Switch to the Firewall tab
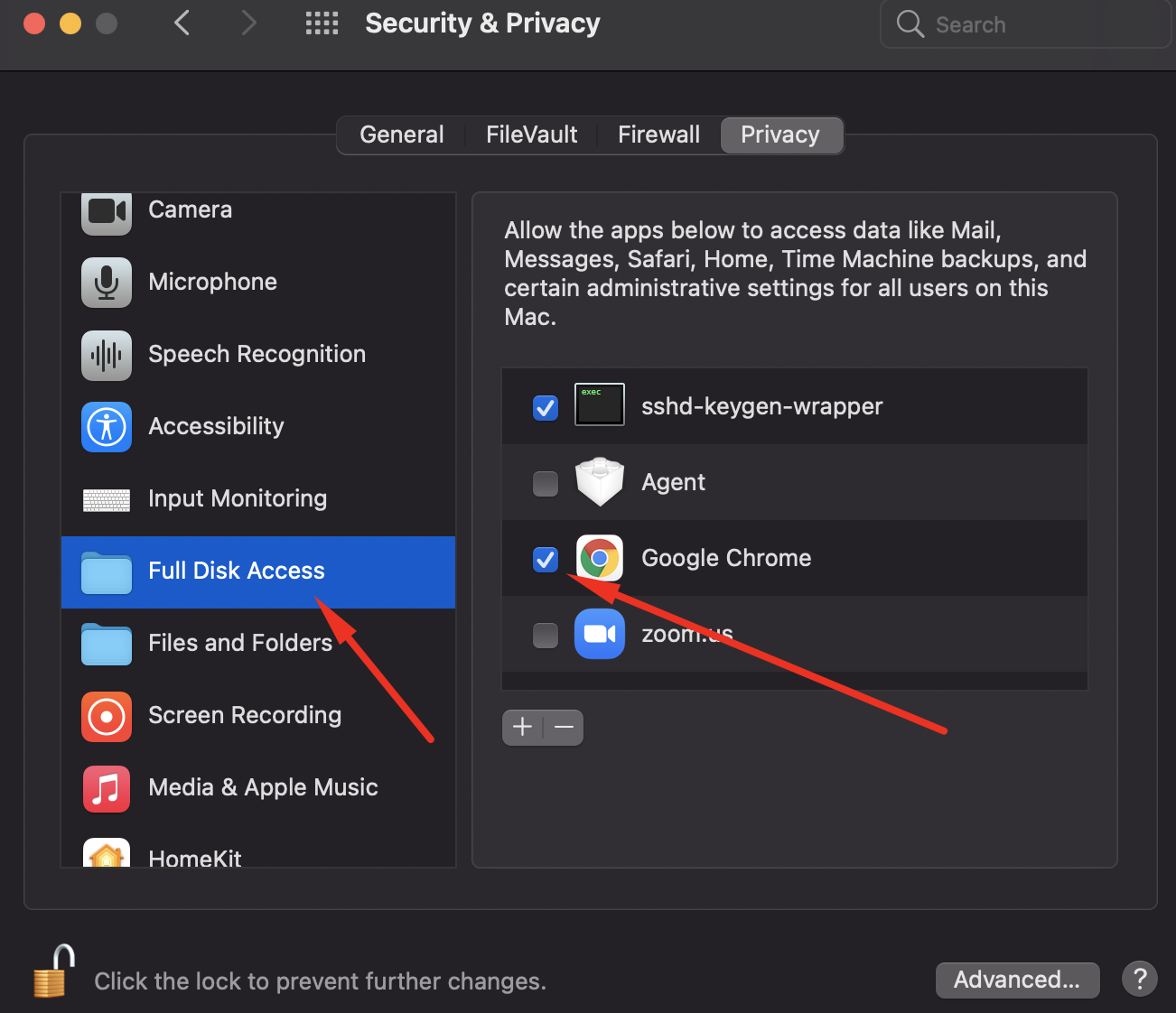This screenshot has width=1176, height=1013. point(658,135)
